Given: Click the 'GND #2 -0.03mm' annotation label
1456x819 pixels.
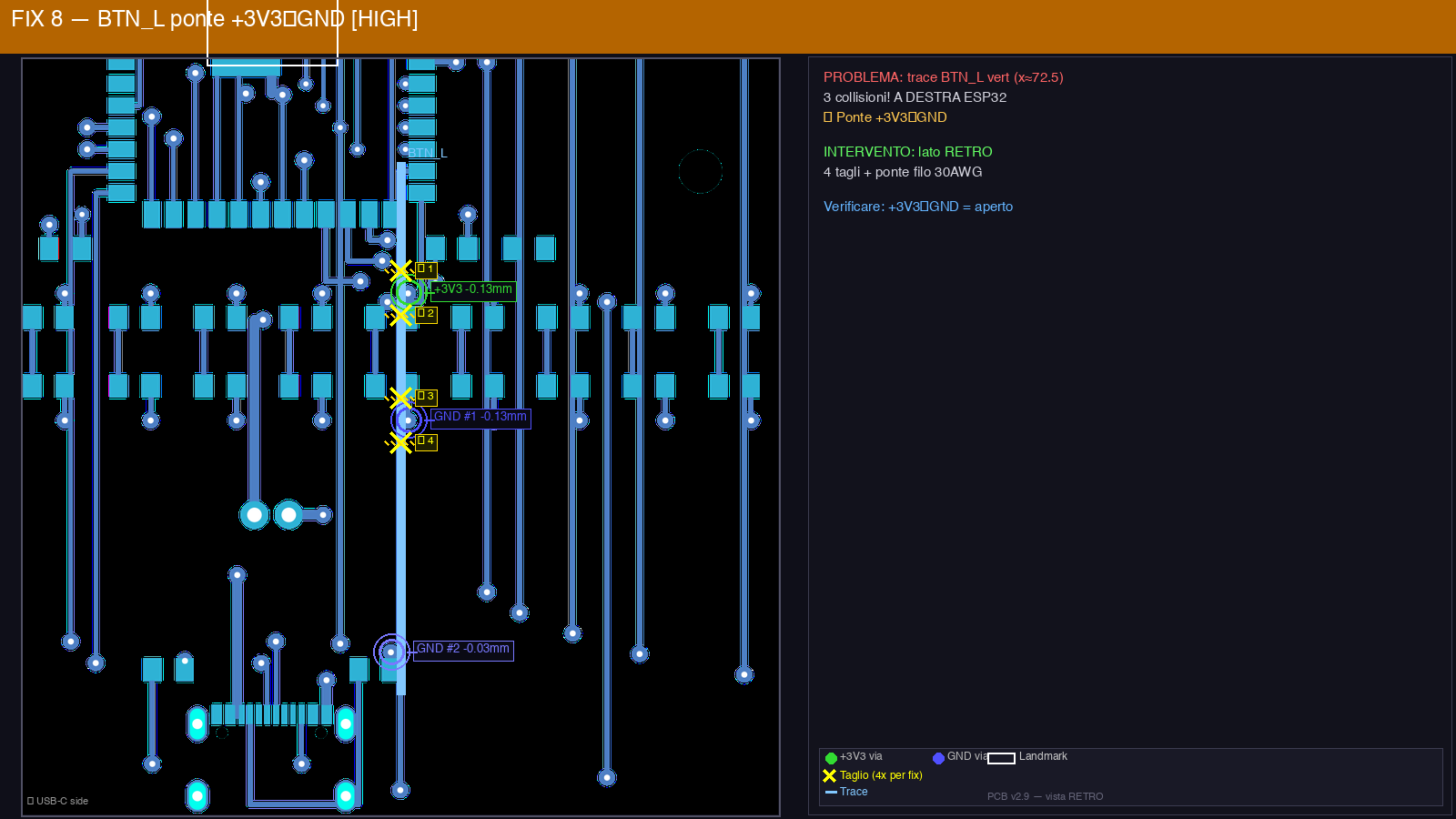Looking at the screenshot, I should (x=463, y=649).
